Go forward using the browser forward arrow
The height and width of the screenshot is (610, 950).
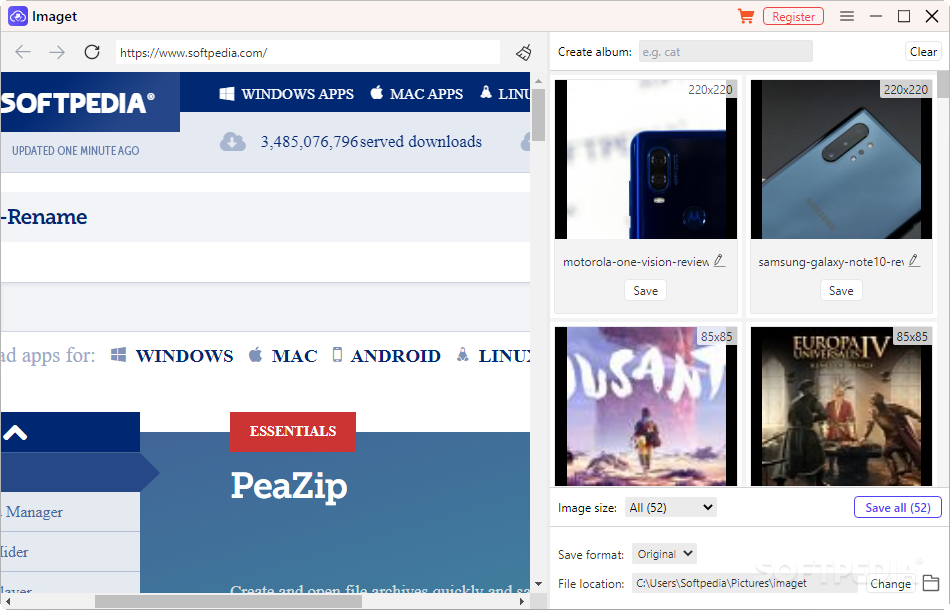57,52
